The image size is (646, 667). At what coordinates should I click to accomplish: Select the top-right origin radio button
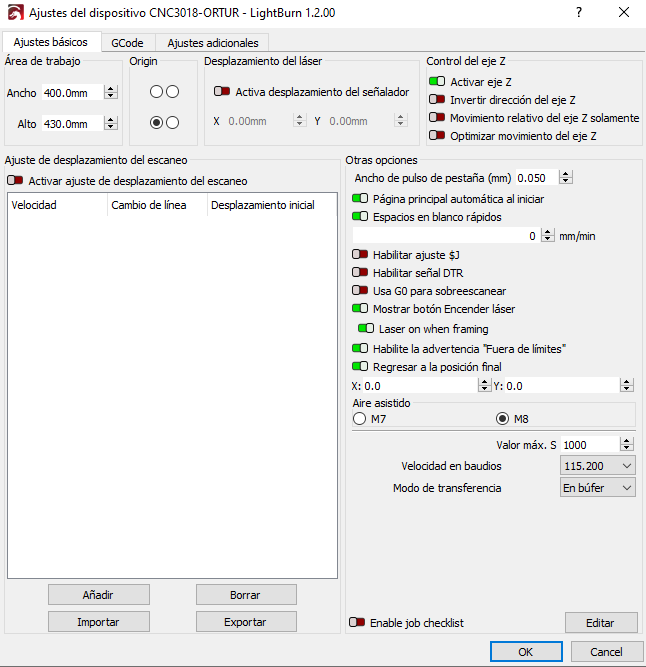click(x=172, y=91)
